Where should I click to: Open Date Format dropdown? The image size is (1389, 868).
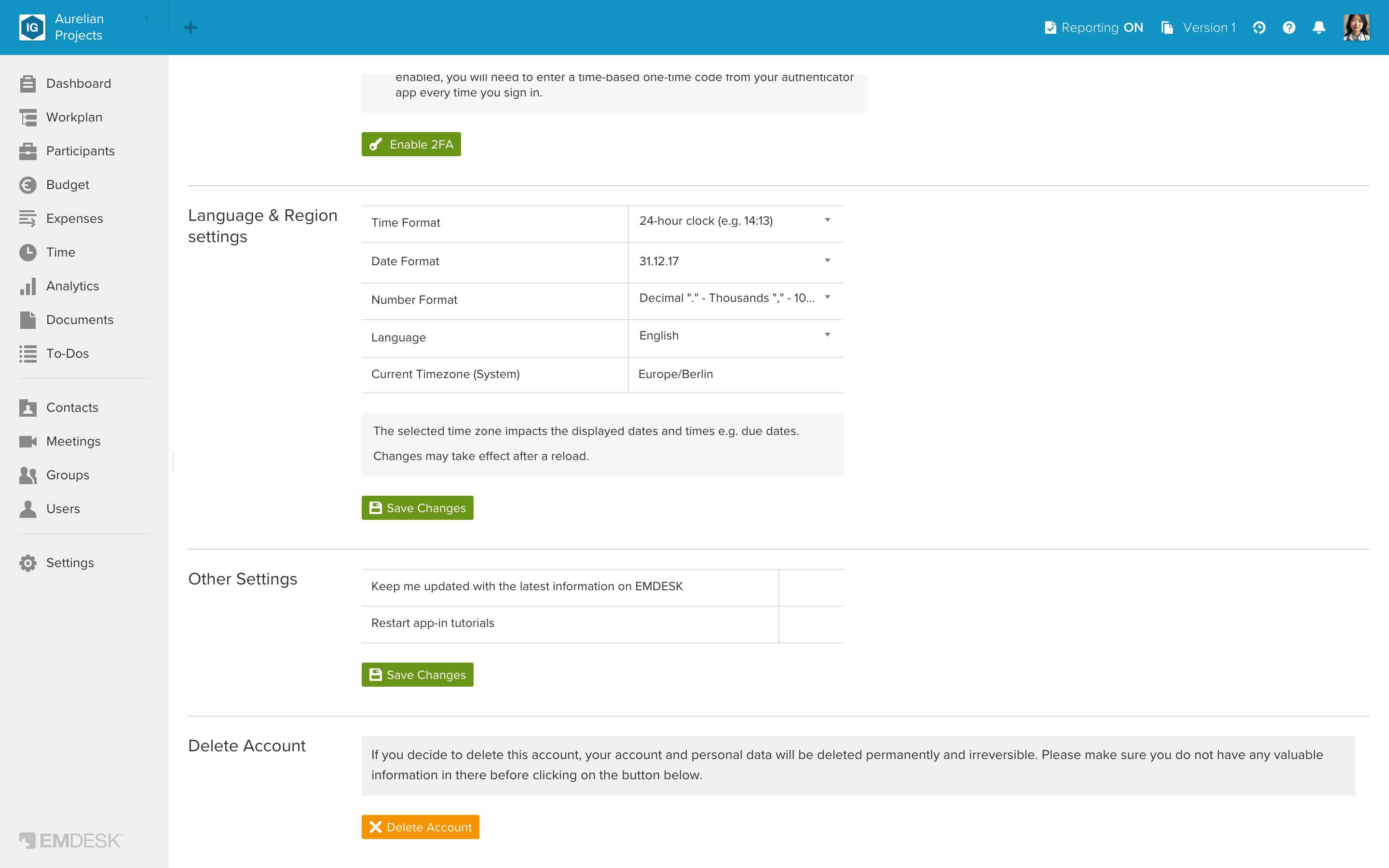coord(736,262)
